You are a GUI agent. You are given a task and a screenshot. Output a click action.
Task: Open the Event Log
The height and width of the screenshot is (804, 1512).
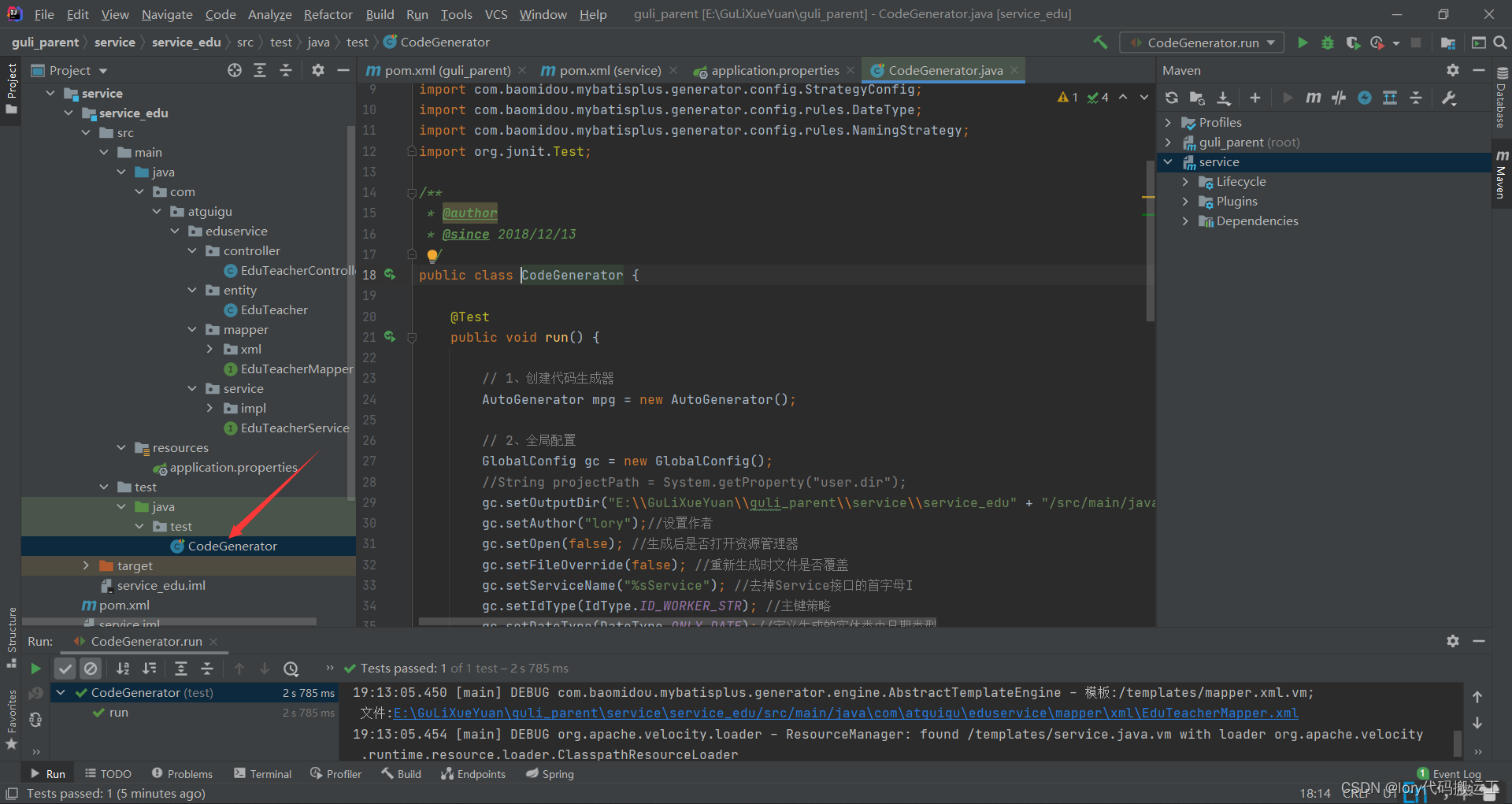tap(1450, 774)
